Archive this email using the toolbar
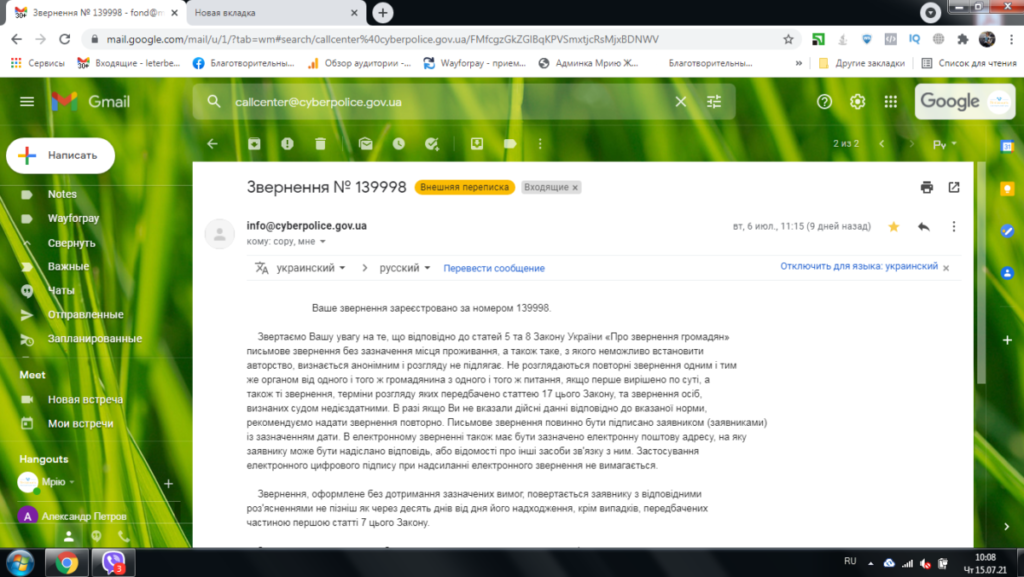The width and height of the screenshot is (1024, 577). [255, 144]
